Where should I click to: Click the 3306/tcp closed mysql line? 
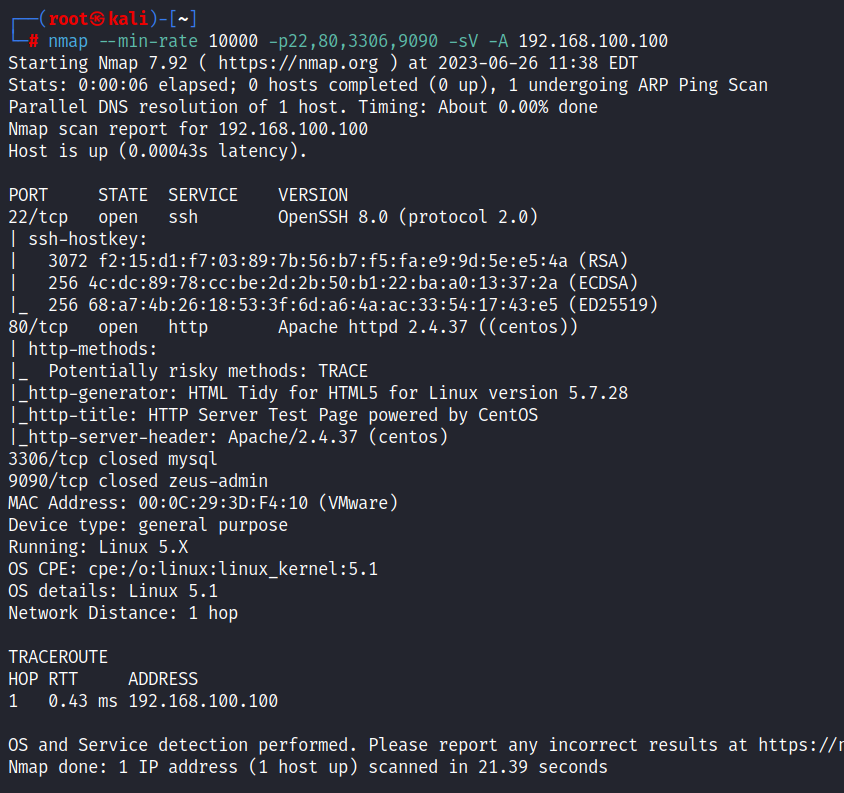pos(112,459)
